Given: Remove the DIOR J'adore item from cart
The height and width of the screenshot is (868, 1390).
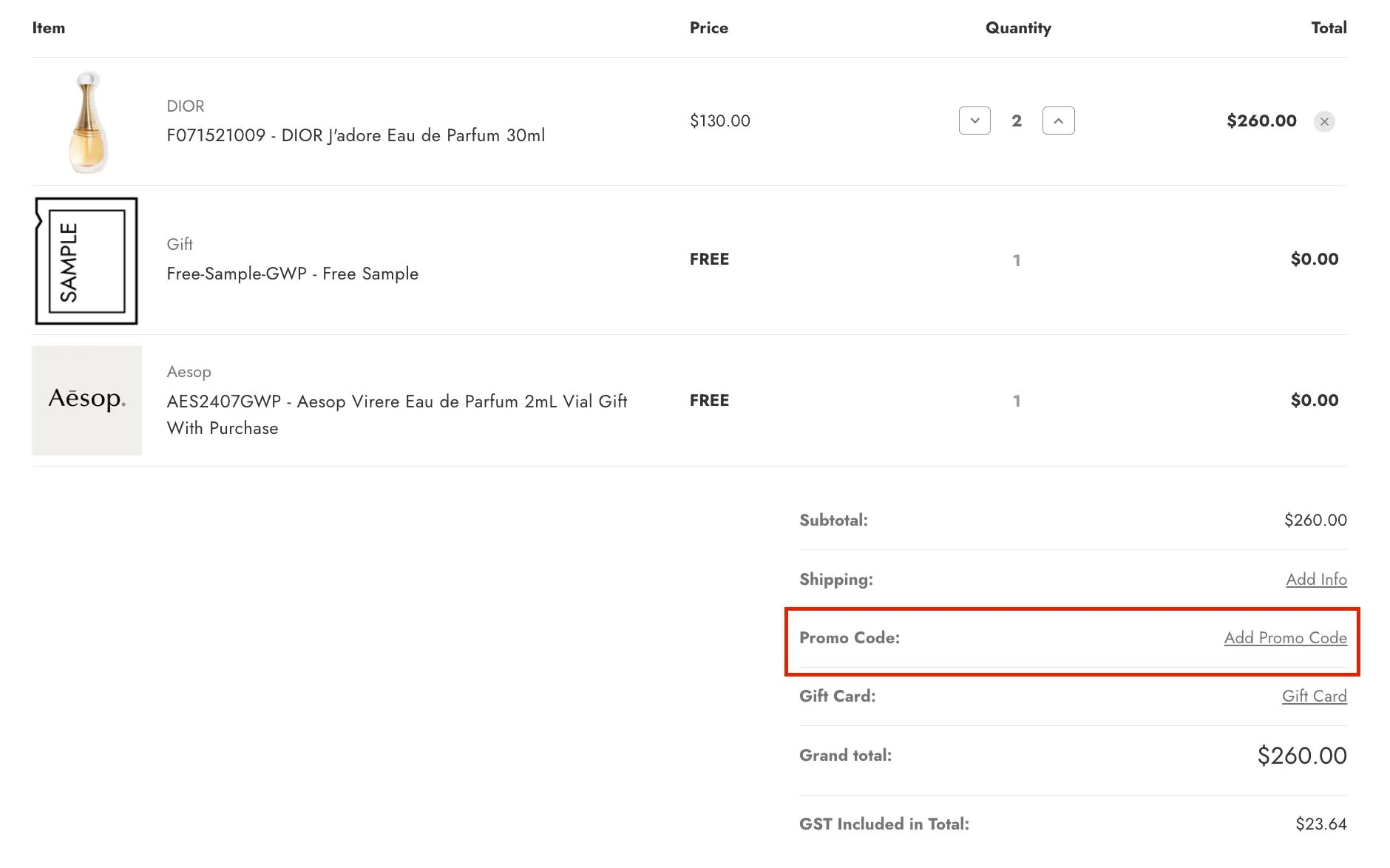Looking at the screenshot, I should [x=1324, y=121].
